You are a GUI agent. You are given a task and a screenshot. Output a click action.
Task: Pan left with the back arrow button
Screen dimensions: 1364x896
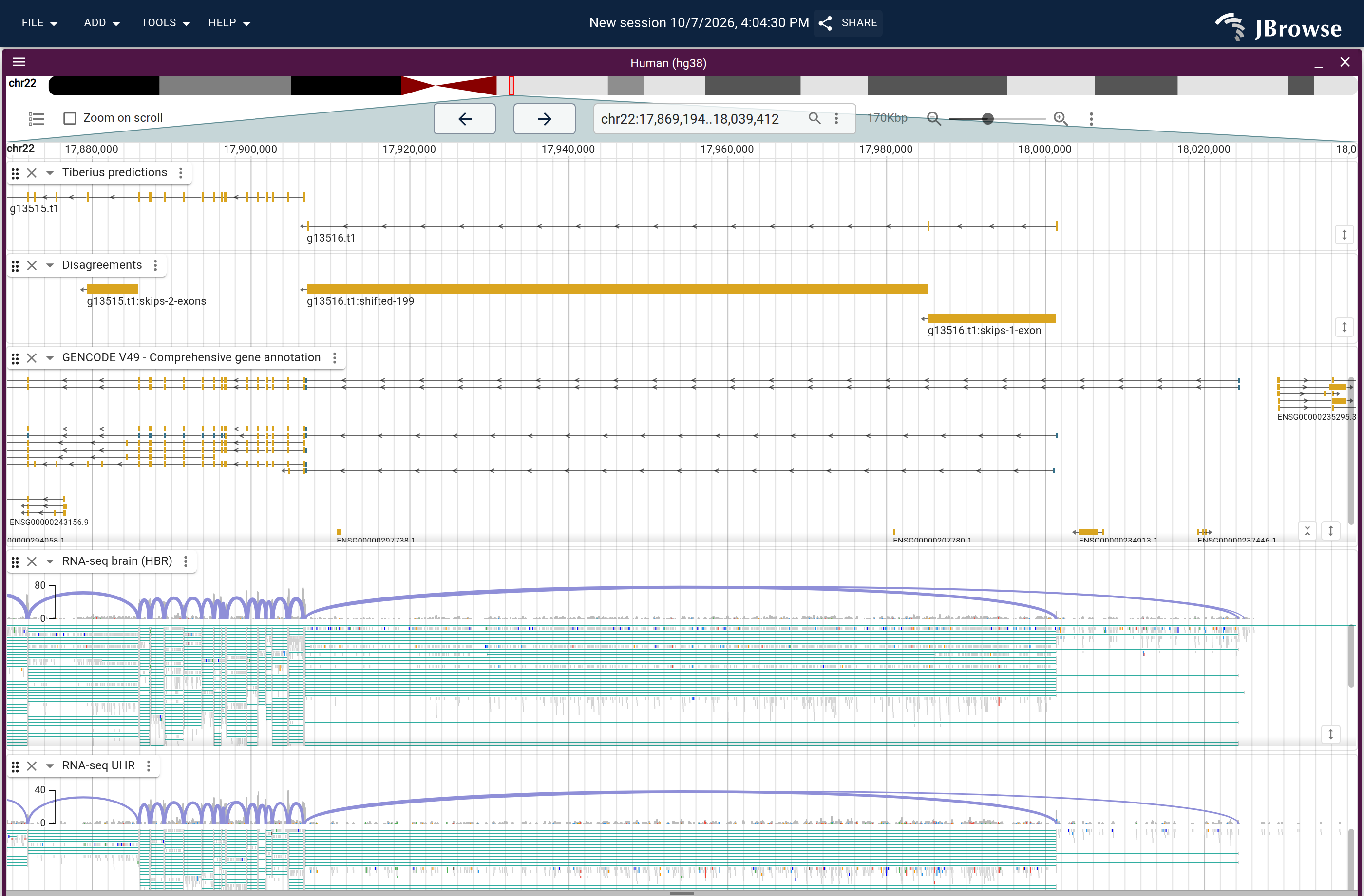pos(464,119)
